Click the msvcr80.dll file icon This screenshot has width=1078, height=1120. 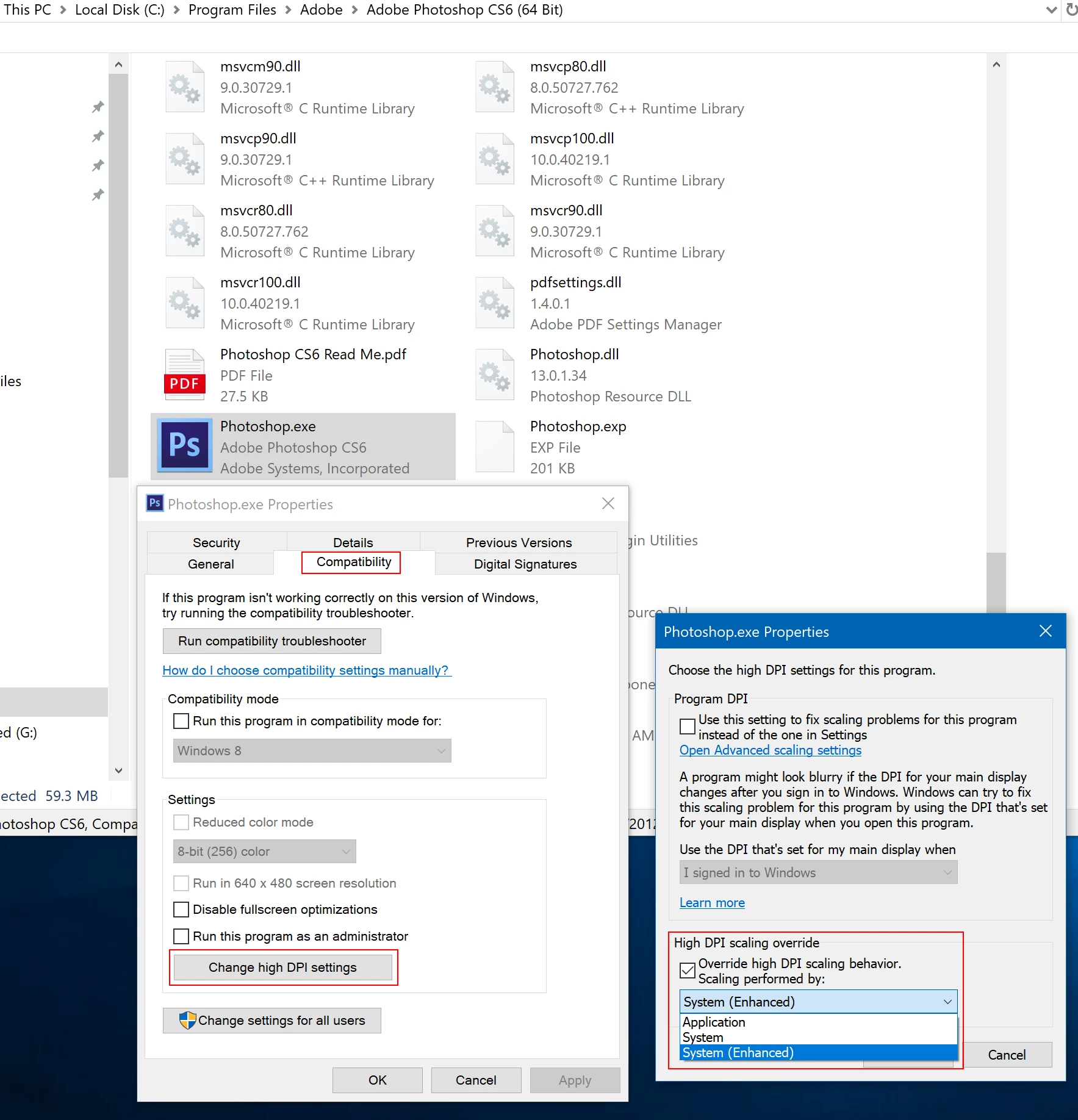coord(185,231)
